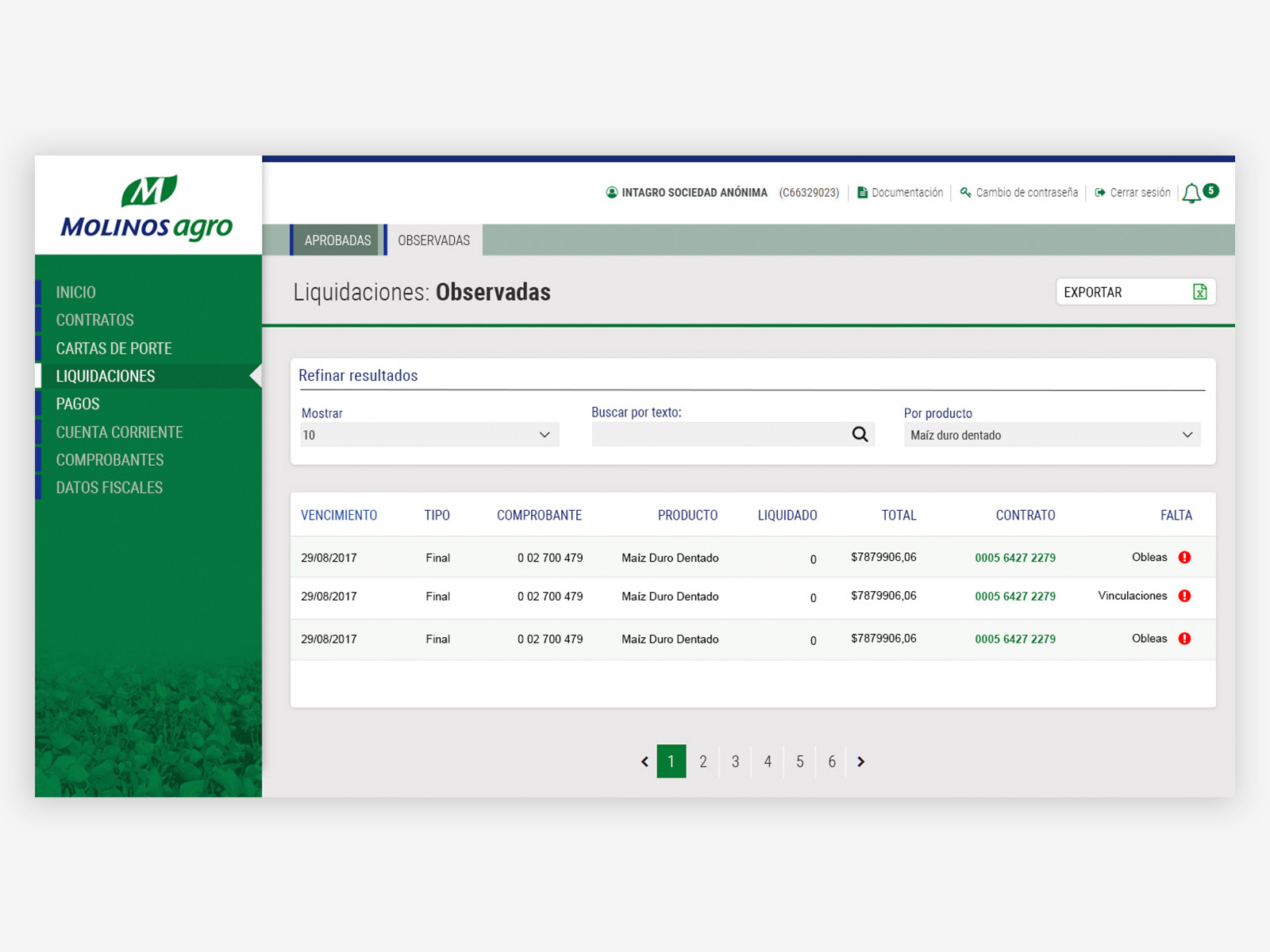The image size is (1270, 952).
Task: Go to page 5
Action: [x=800, y=762]
